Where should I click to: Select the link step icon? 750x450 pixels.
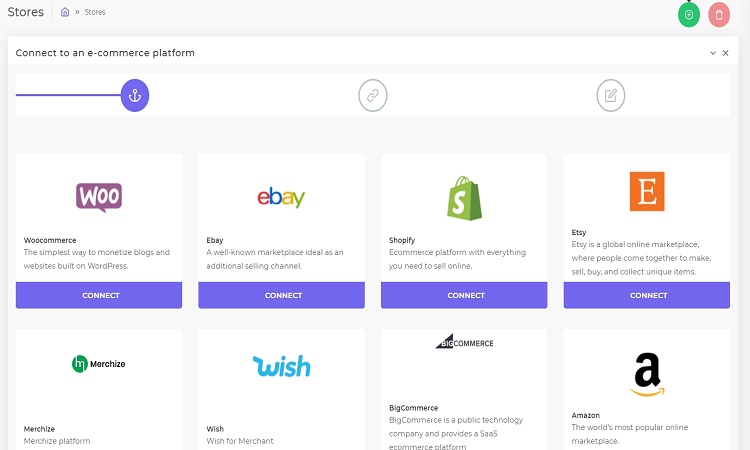tap(373, 96)
